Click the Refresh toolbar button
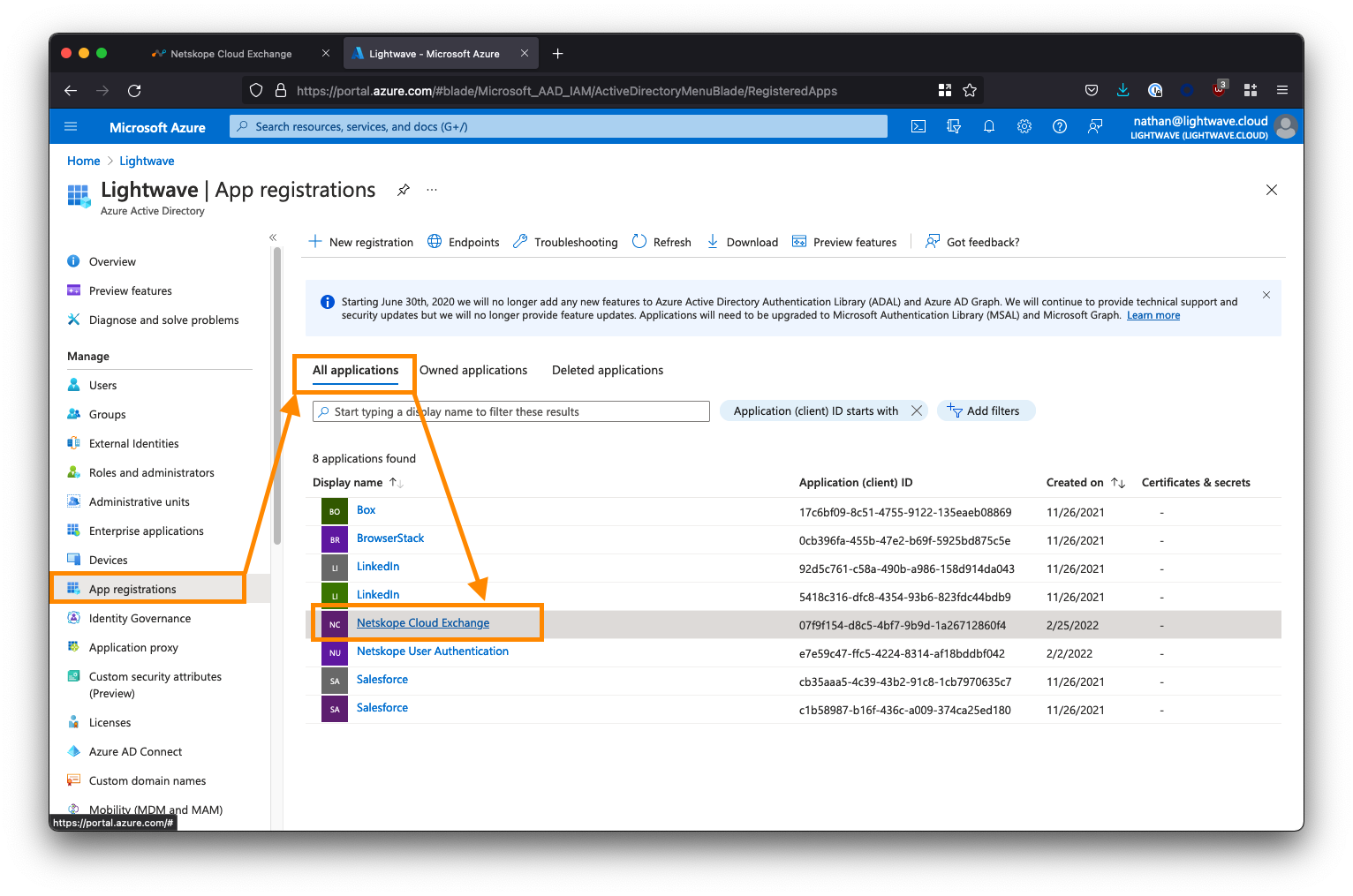The width and height of the screenshot is (1353, 896). 661,242
